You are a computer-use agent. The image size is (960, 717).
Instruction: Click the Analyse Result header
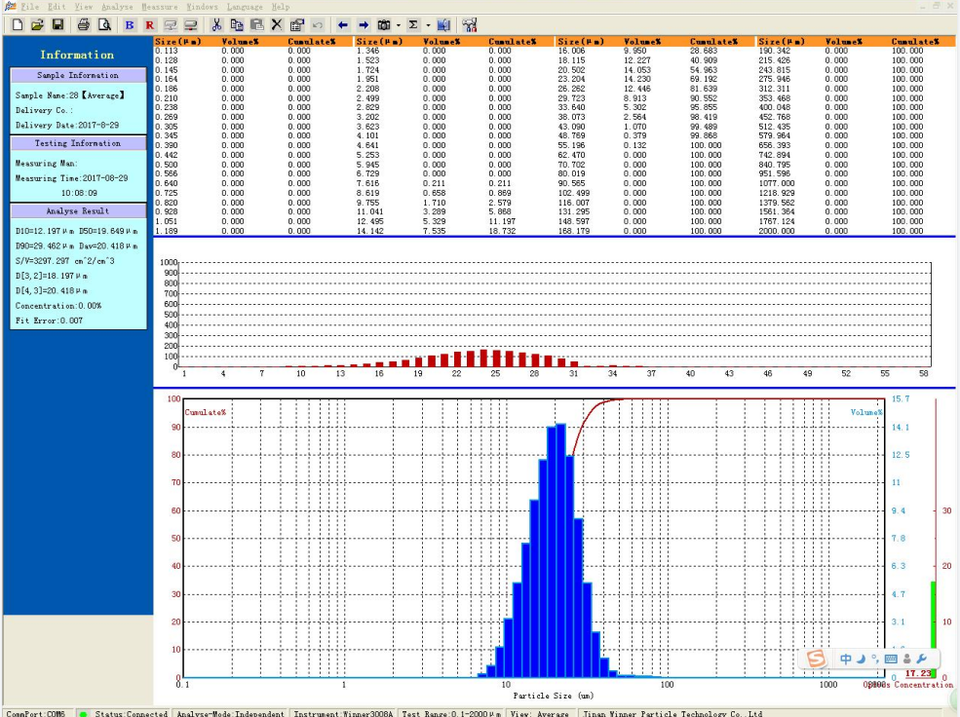tap(78, 211)
